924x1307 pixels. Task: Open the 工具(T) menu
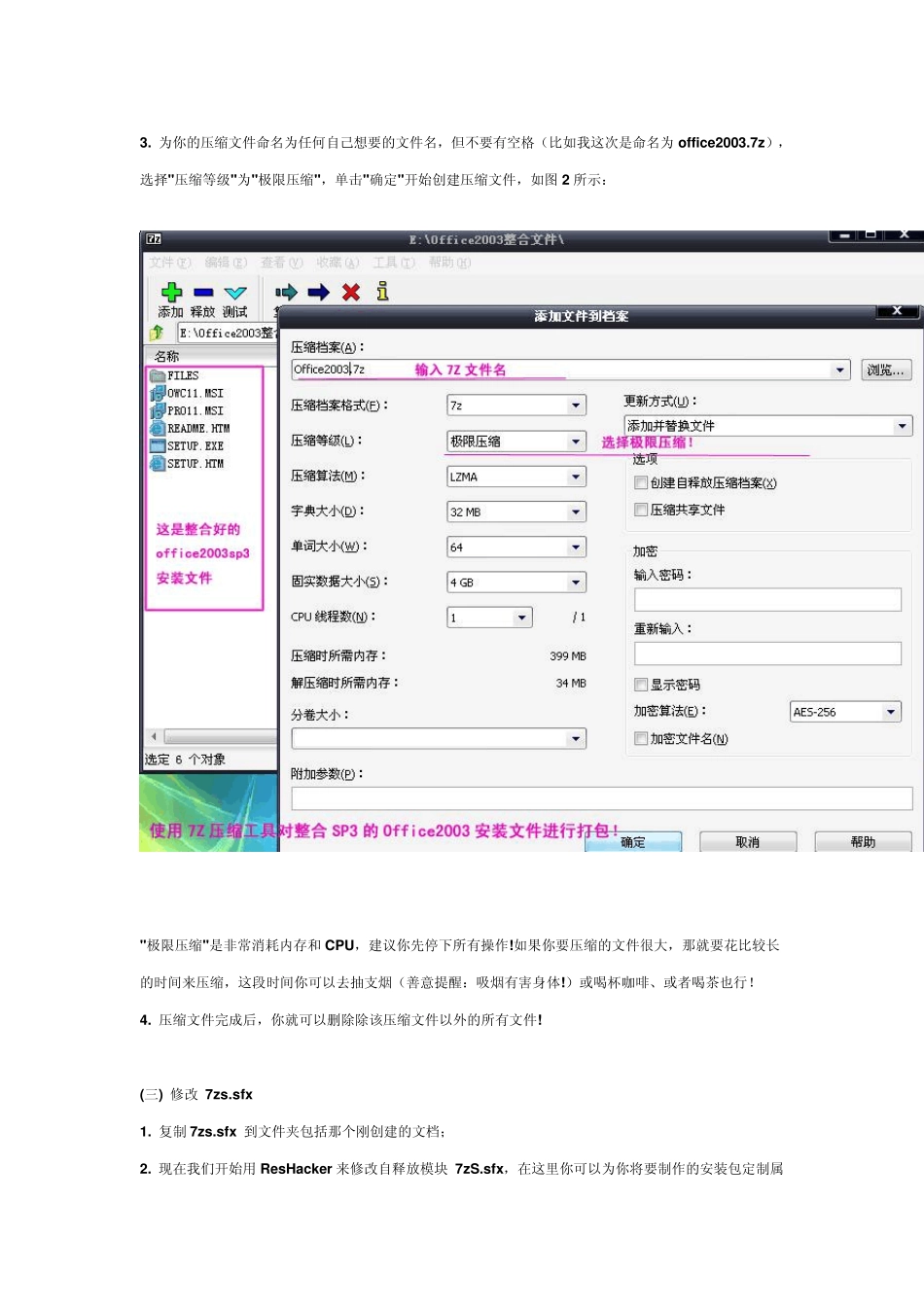(393, 263)
